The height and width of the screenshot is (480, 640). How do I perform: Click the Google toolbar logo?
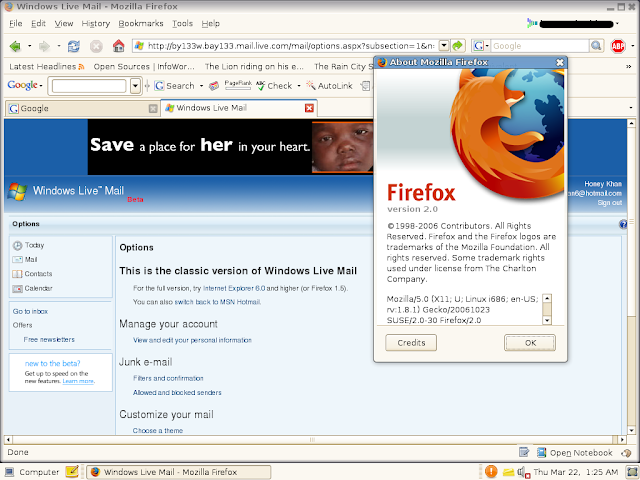[22, 85]
